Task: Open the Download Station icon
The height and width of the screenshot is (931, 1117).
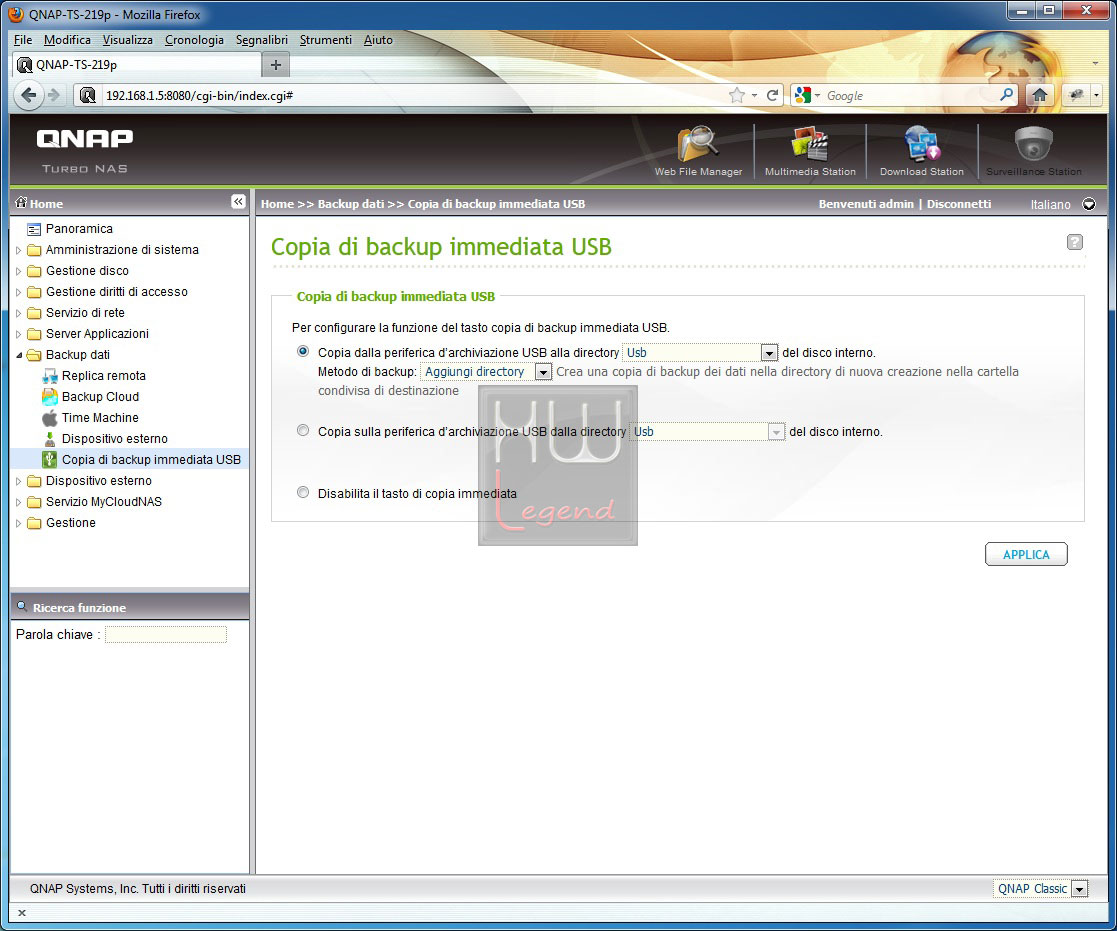Action: tap(921, 150)
